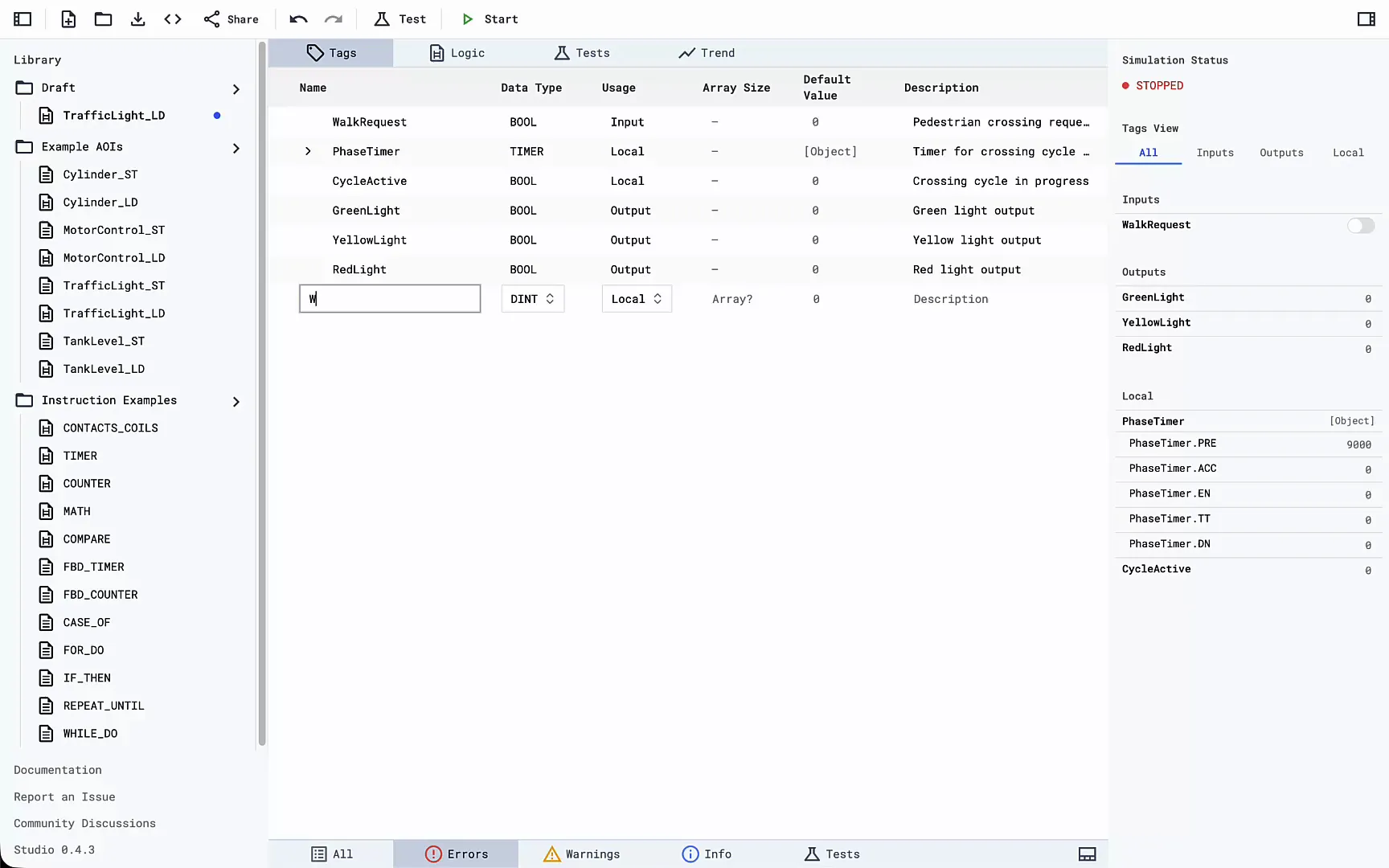Click the download icon in toolbar
Image resolution: width=1389 pixels, height=868 pixels.
click(x=137, y=19)
